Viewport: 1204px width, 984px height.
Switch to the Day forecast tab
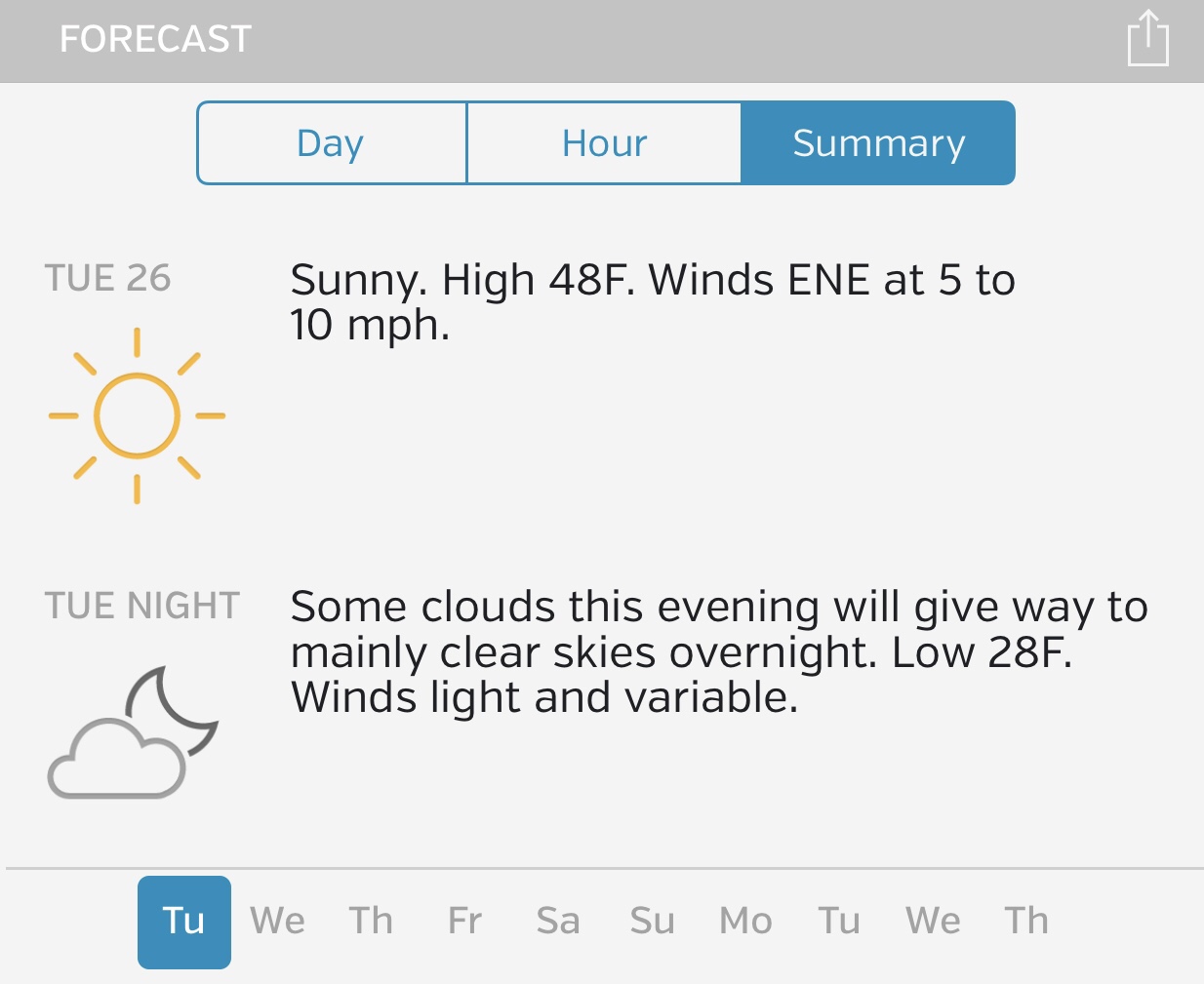pyautogui.click(x=331, y=143)
